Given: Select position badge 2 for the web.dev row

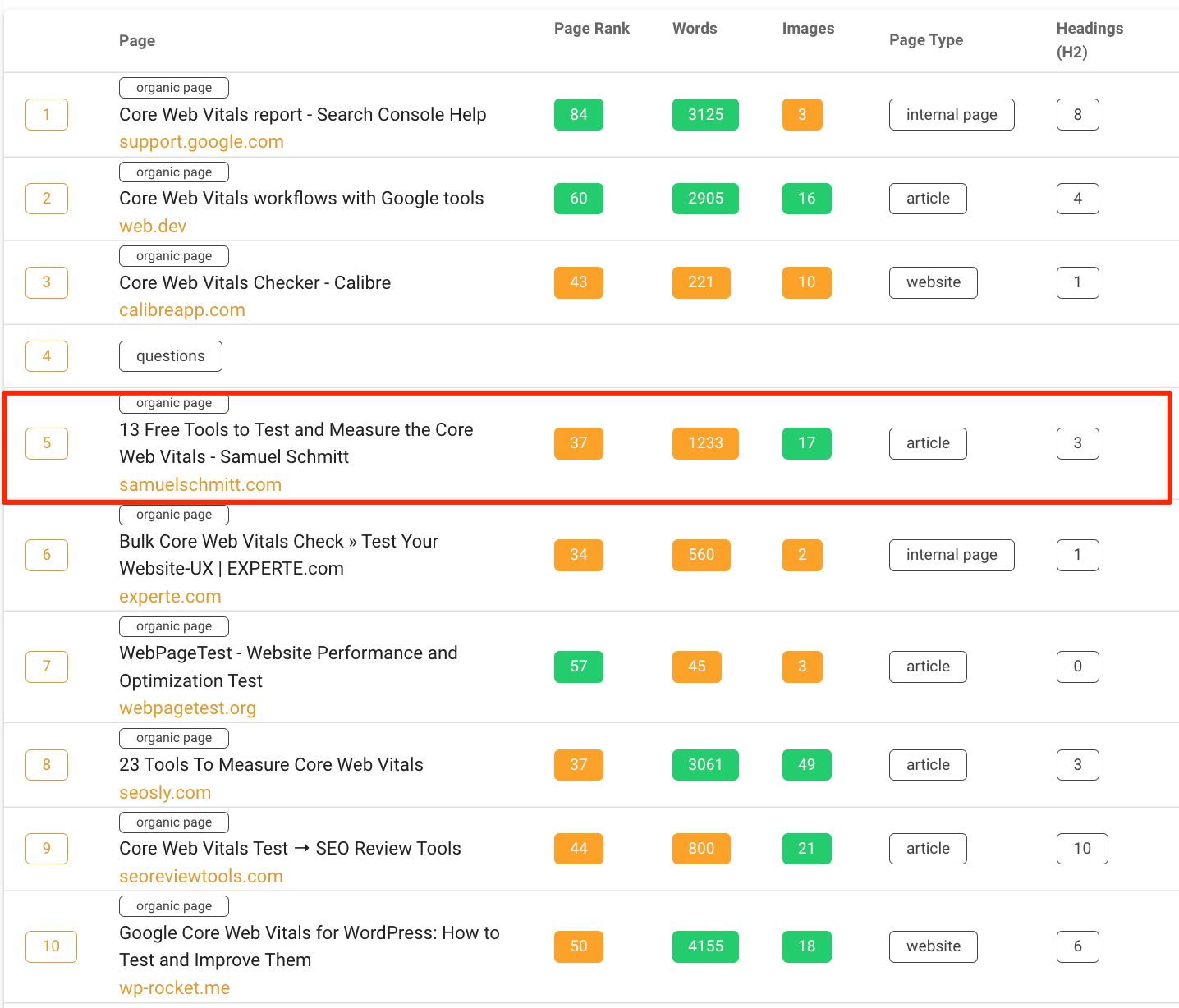Looking at the screenshot, I should pos(47,199).
